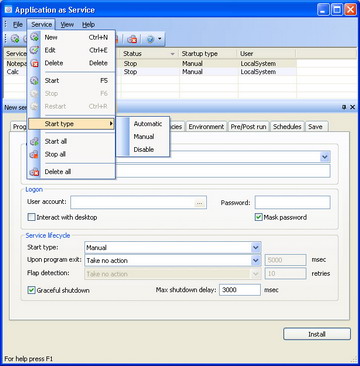The width and height of the screenshot is (360, 366).
Task: Uncheck the Graceful shutdown checkbox
Action: tap(31, 290)
